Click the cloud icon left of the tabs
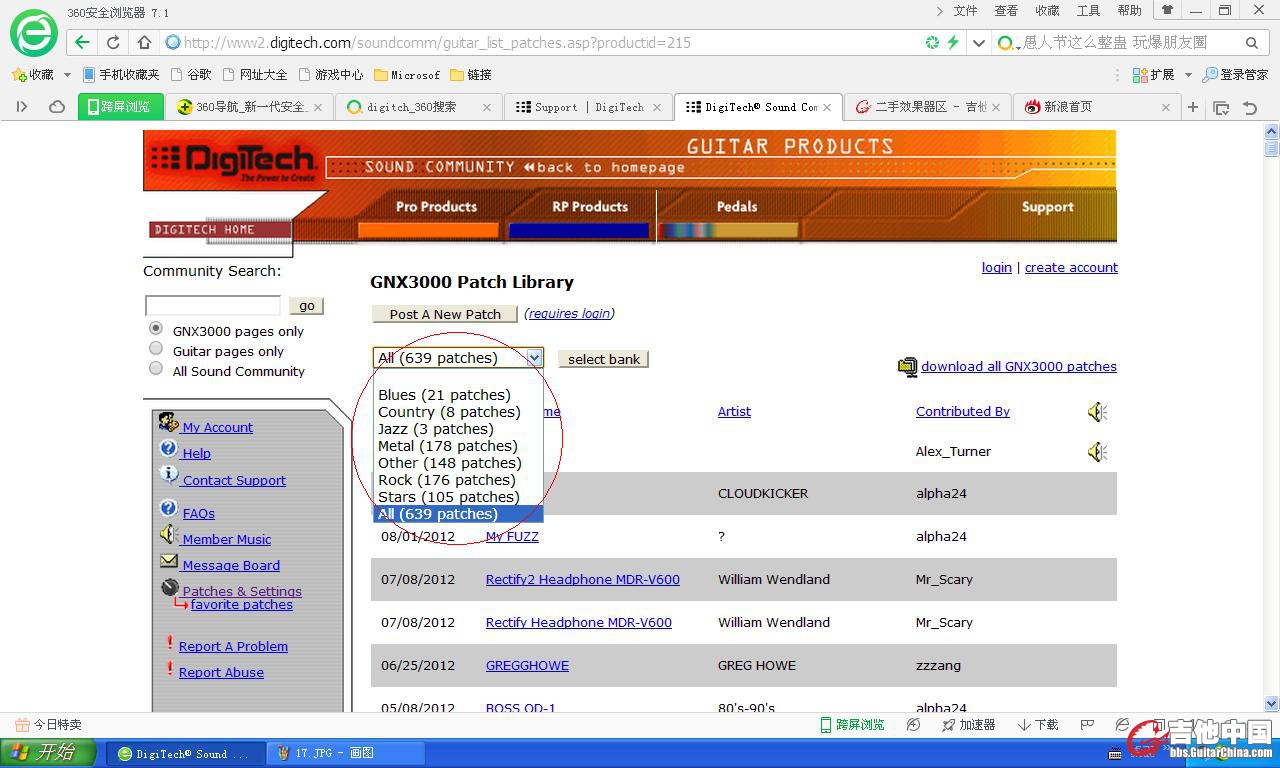The image size is (1280, 768). [x=57, y=107]
